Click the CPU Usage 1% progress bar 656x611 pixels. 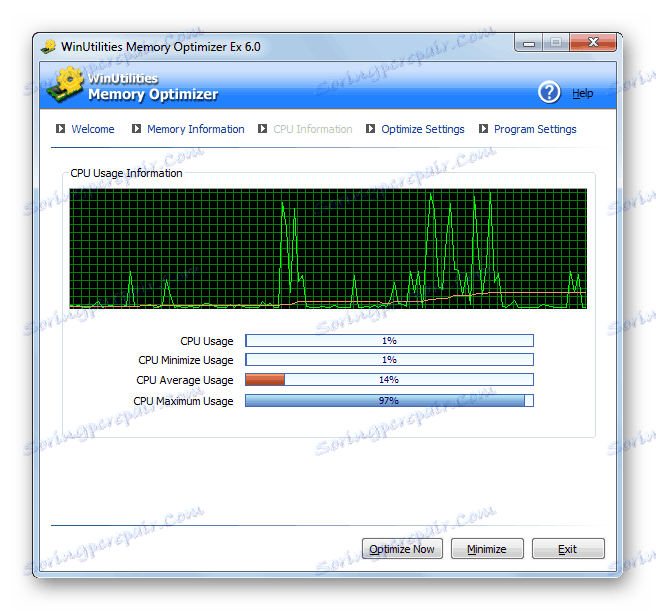(x=390, y=341)
